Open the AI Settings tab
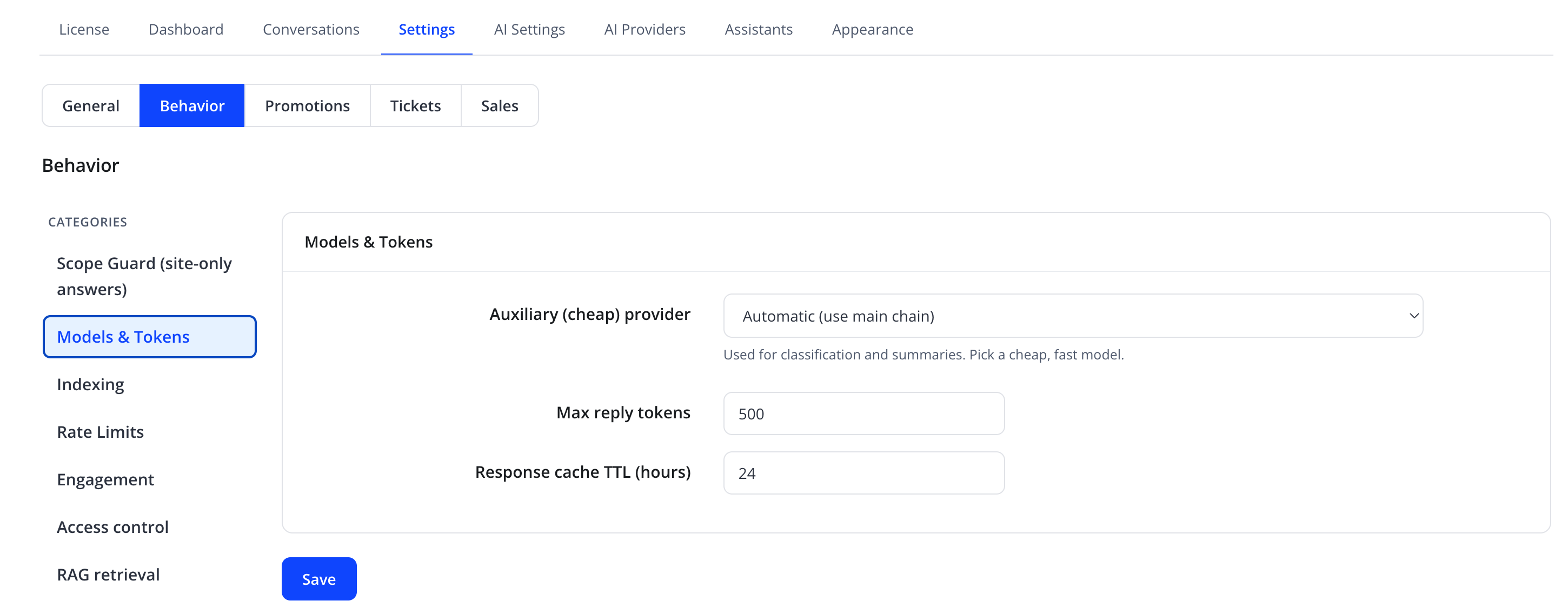This screenshot has width=1568, height=614. coord(529,29)
